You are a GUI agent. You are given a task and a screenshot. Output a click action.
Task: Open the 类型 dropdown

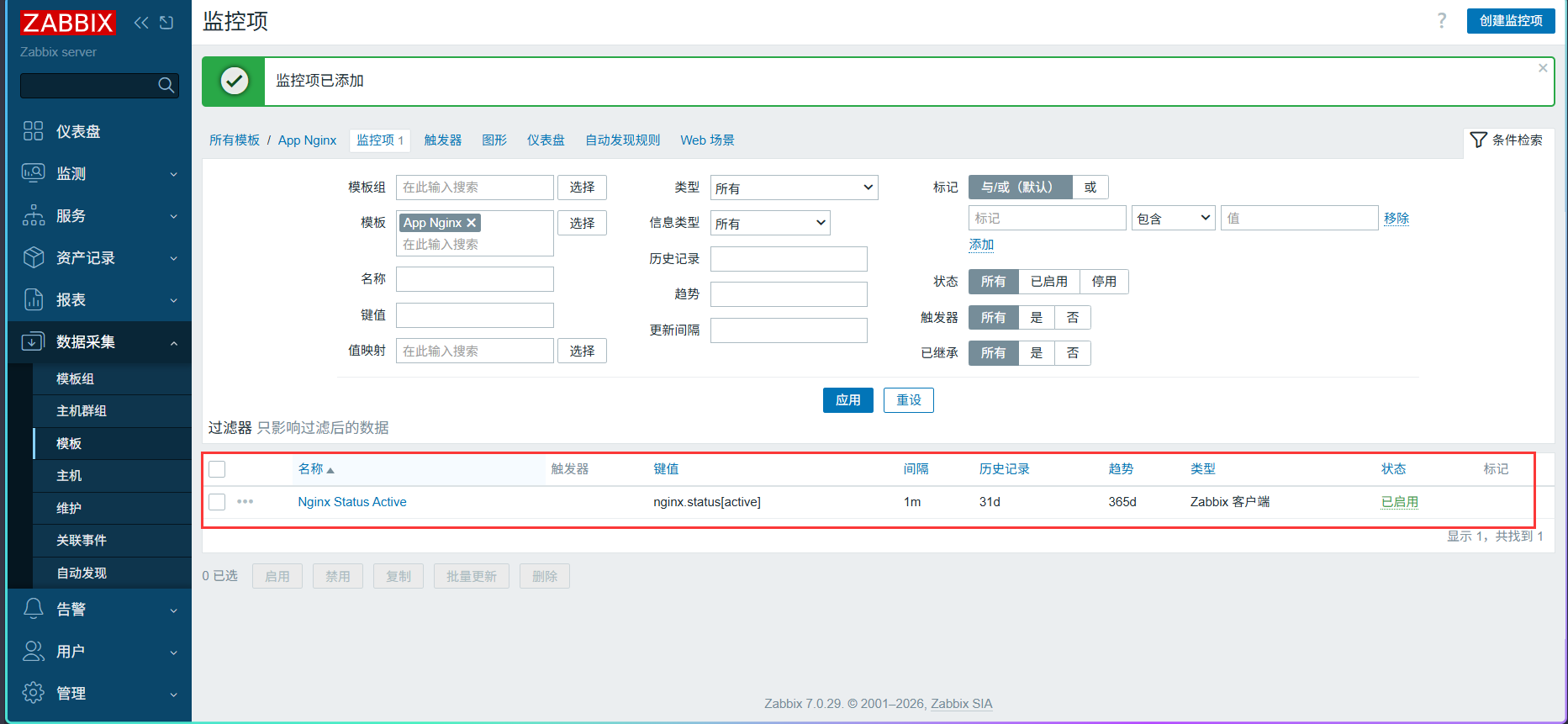pyautogui.click(x=795, y=188)
